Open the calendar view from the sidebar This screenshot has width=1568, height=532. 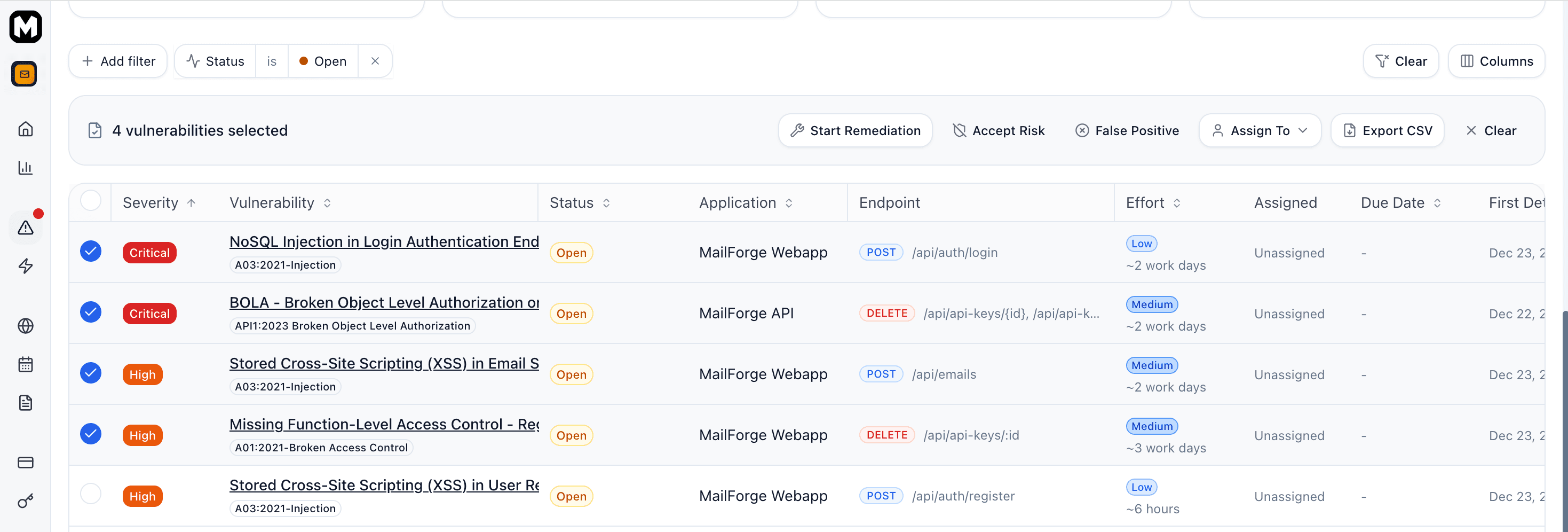[25, 364]
